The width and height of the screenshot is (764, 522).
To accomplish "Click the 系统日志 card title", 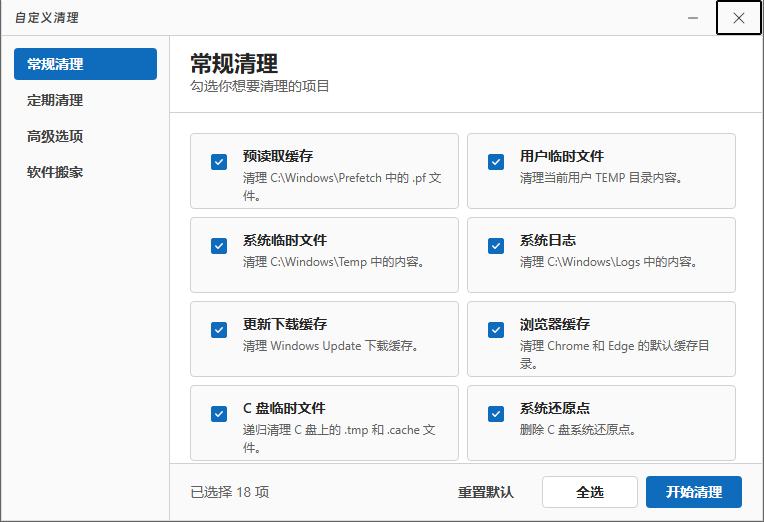I will (x=548, y=240).
